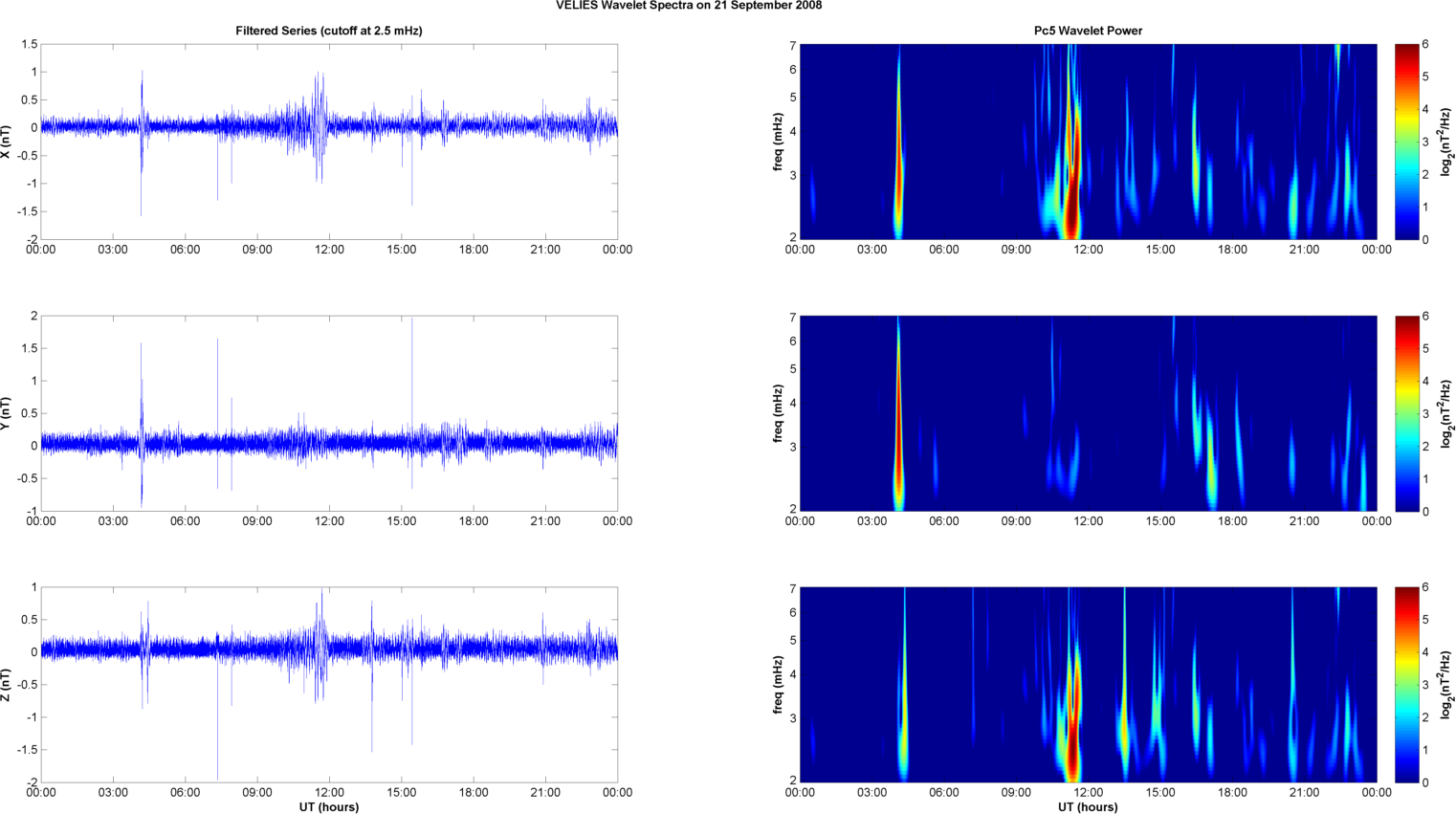Click the top spectrogram's colorbar
1456x814 pixels.
click(1407, 142)
